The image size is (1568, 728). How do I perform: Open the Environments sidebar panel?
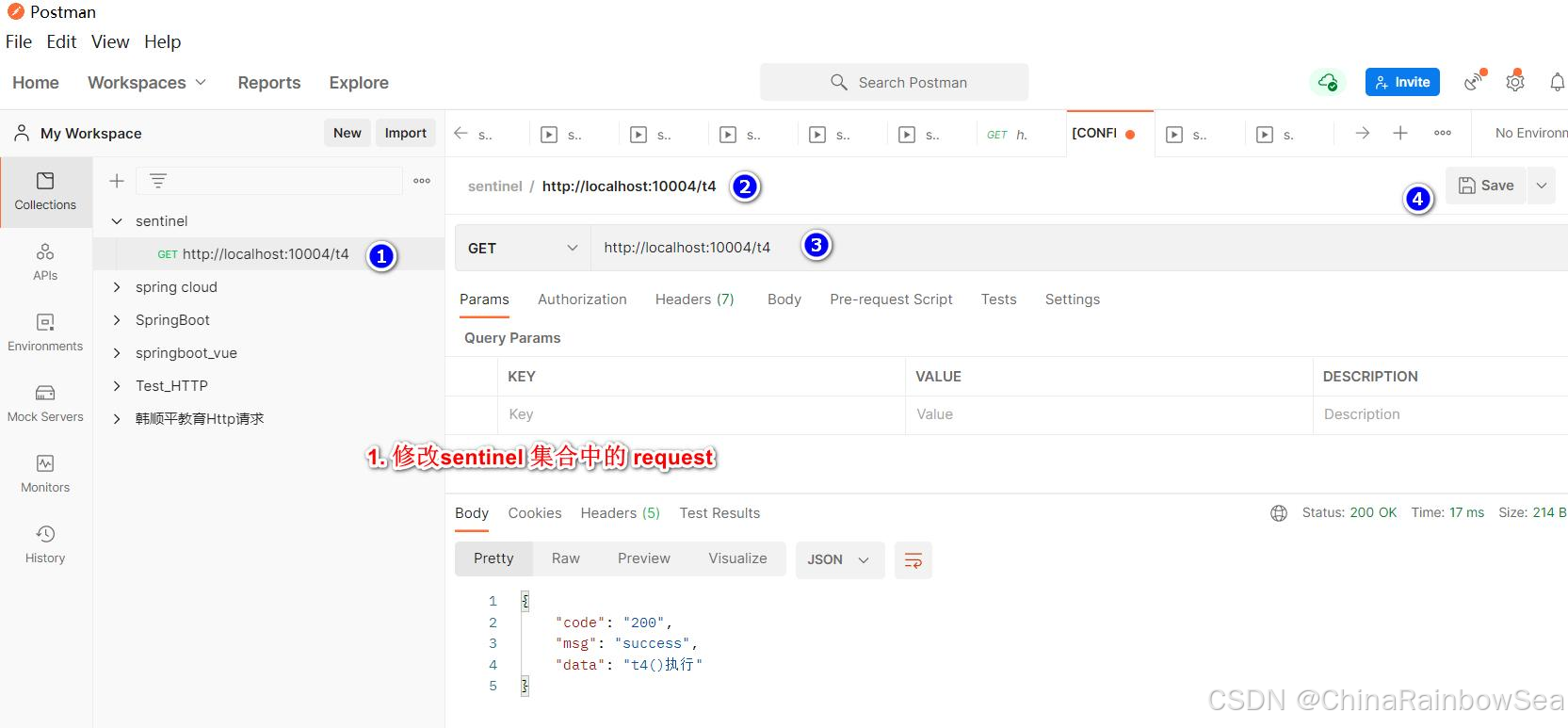45,333
